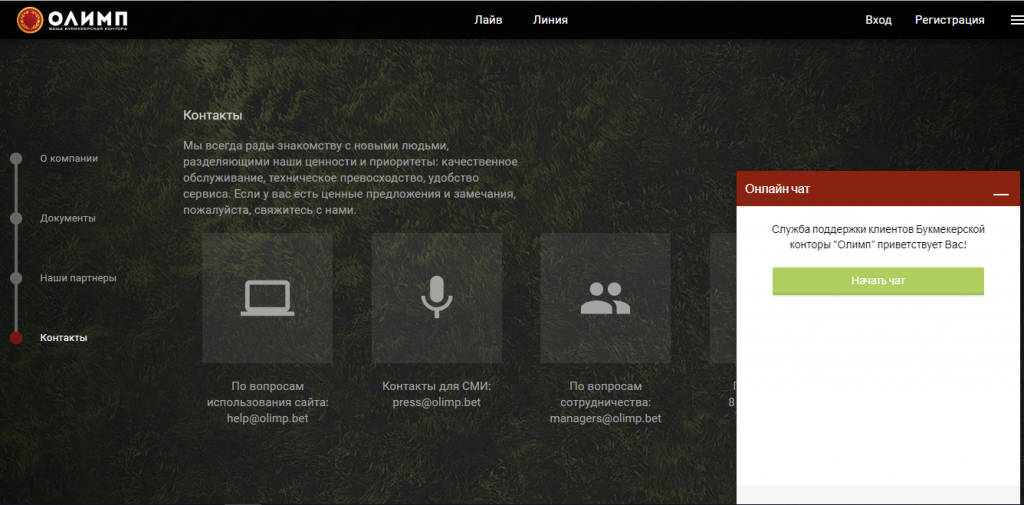This screenshot has width=1024, height=505.
Task: Click the red Контакты timeline dot
Action: [x=16, y=338]
